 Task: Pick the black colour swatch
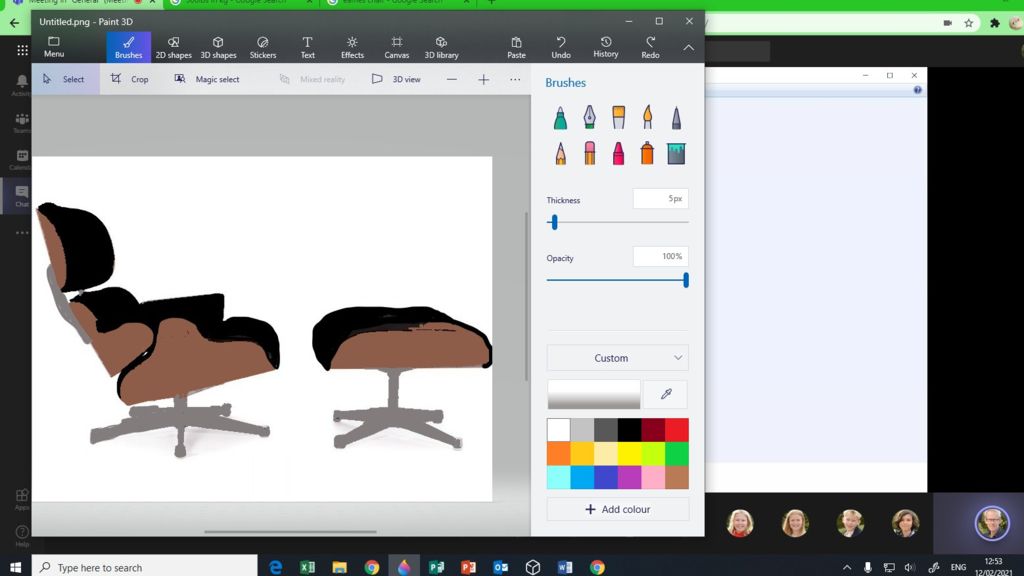click(630, 430)
